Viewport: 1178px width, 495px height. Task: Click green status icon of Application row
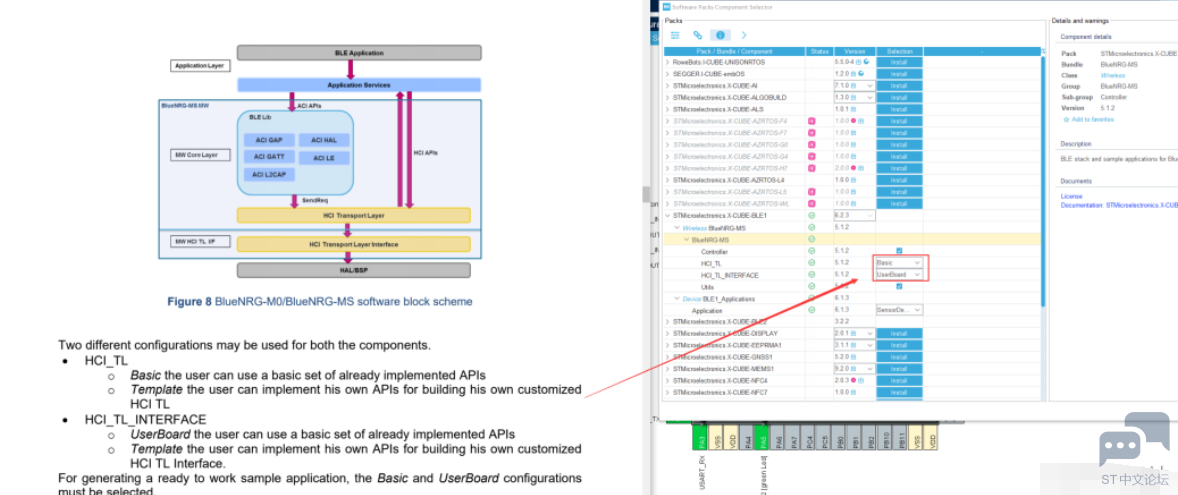pos(811,310)
